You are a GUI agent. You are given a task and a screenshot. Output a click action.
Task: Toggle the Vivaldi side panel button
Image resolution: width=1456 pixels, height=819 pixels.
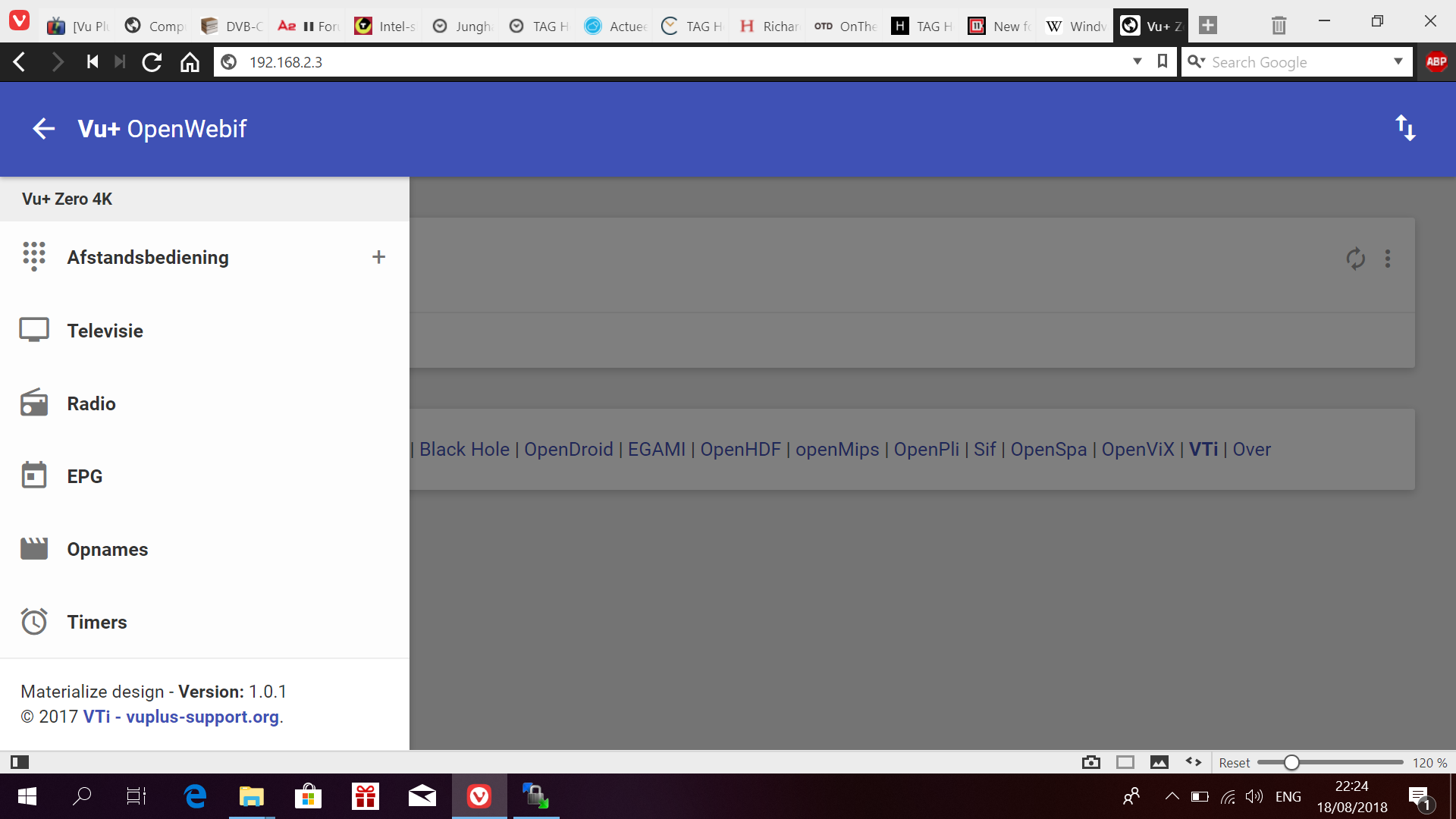coord(20,762)
